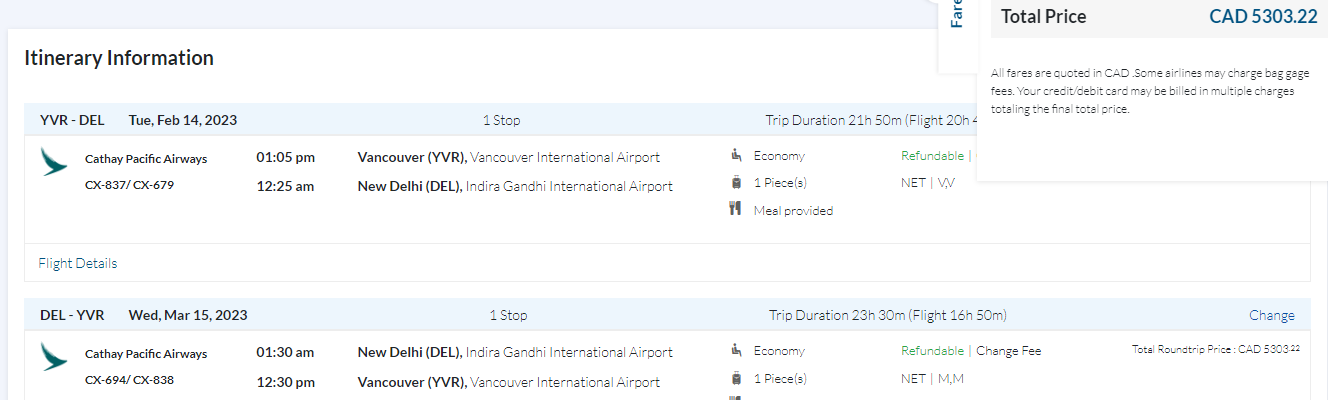Select the YVR - DEL segment header
The width and height of the screenshot is (1328, 400).
coord(72,120)
